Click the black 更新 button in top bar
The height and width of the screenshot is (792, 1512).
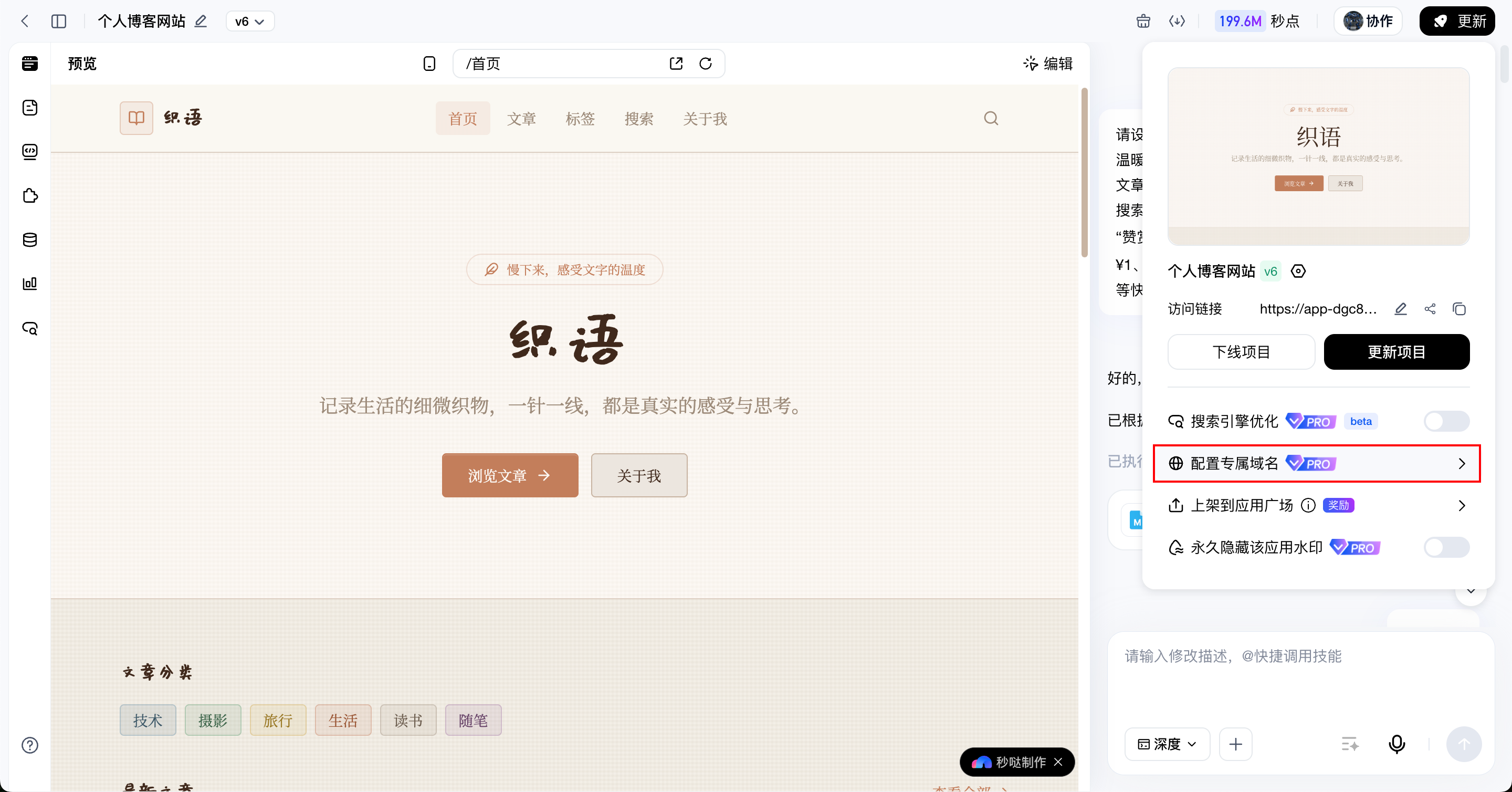point(1457,22)
